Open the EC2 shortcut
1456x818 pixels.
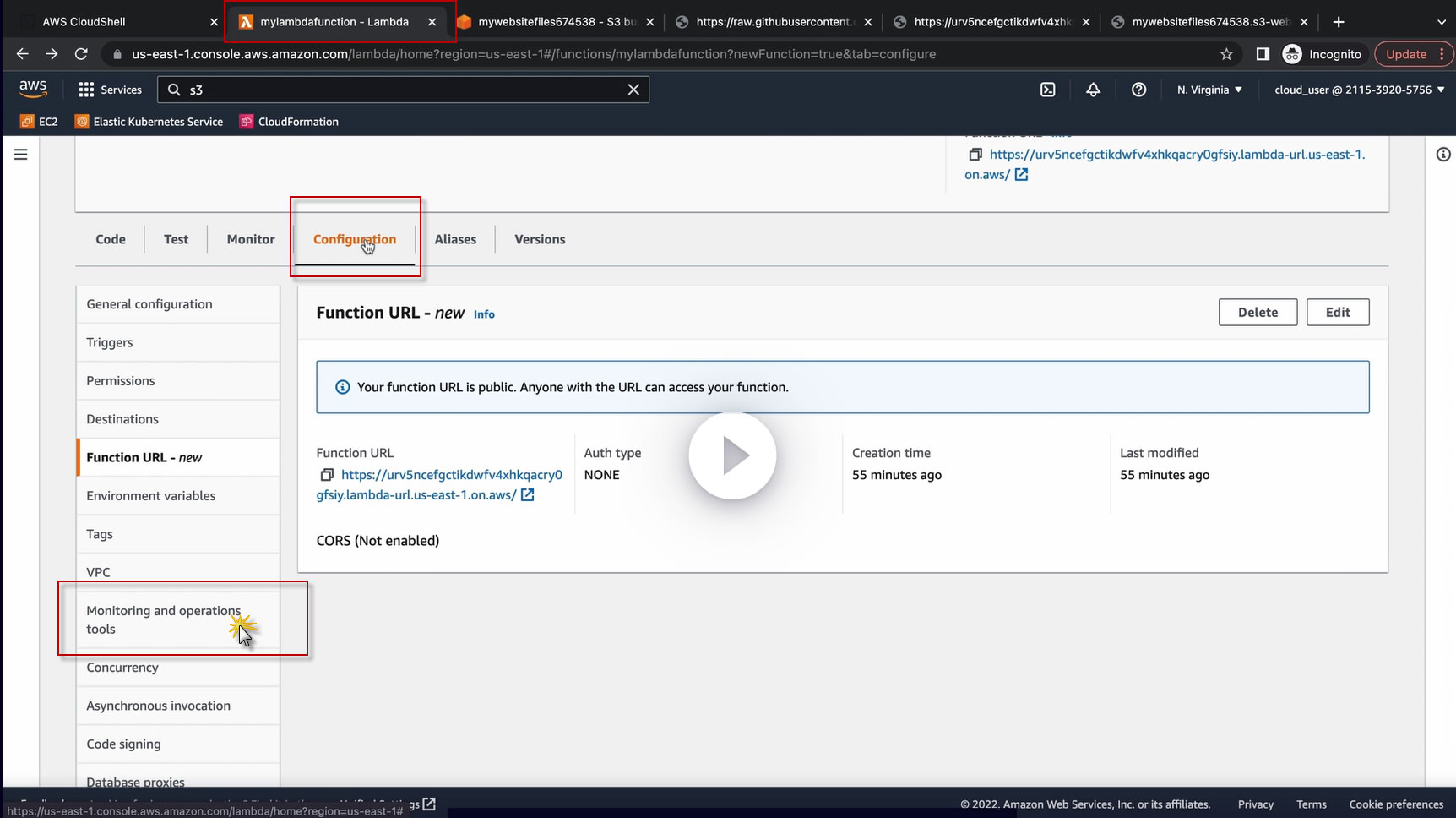coord(39,122)
